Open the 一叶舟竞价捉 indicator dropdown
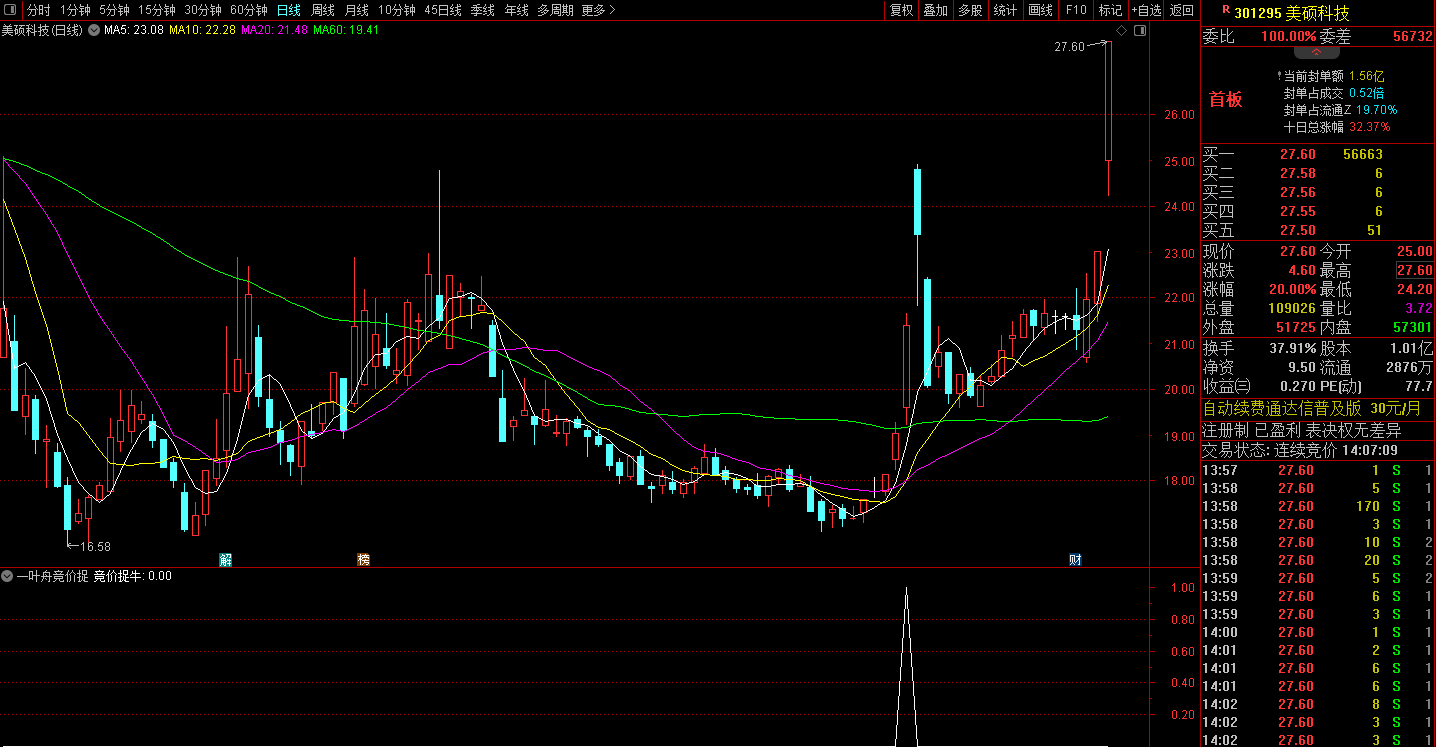The image size is (1436, 747). pos(8,576)
